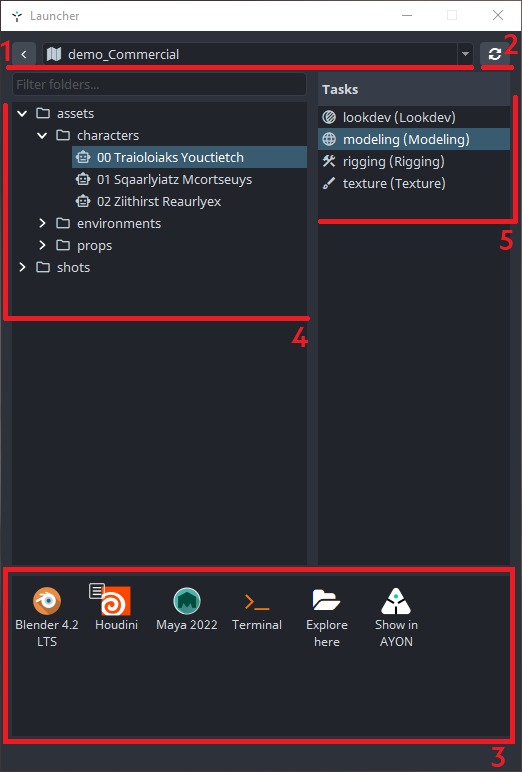Open the demo_Commercial project dropdown arrow
Screen dimensions: 522x772
coord(465,54)
